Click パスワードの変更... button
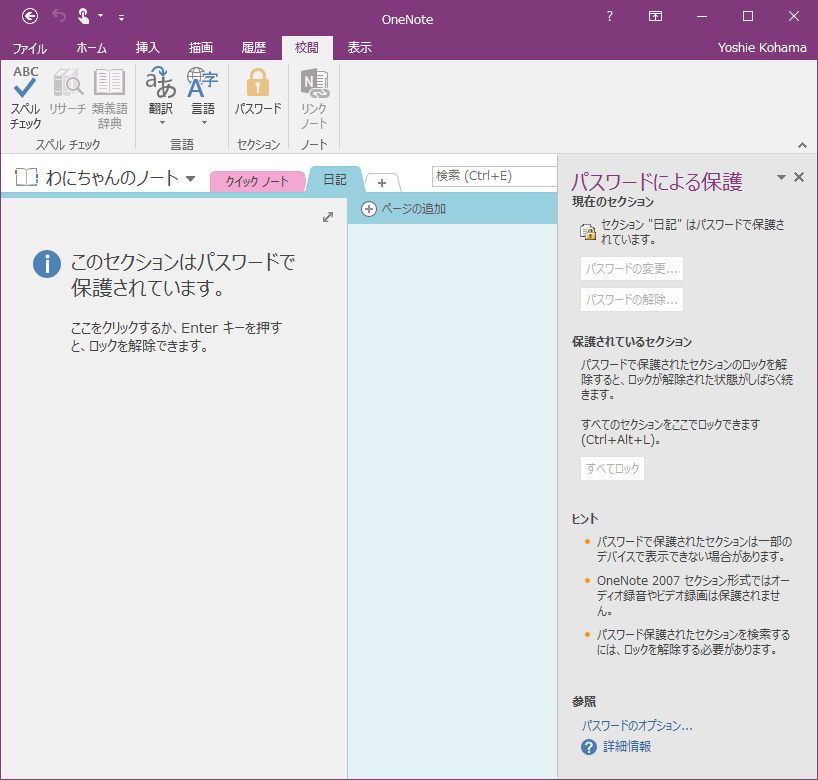Image resolution: width=818 pixels, height=780 pixels. [631, 269]
